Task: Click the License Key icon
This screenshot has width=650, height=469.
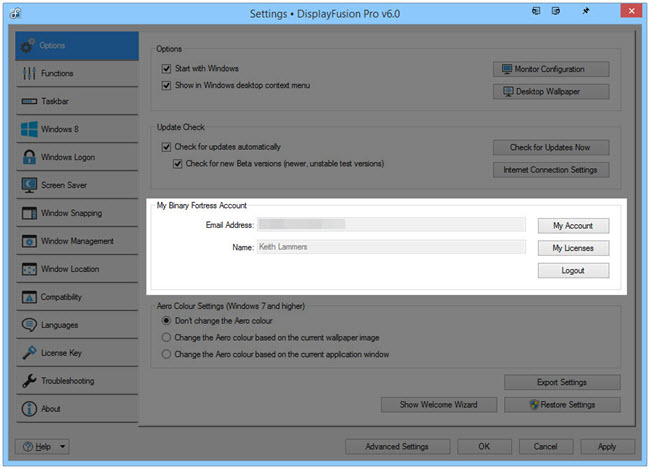Action: click(x=29, y=353)
